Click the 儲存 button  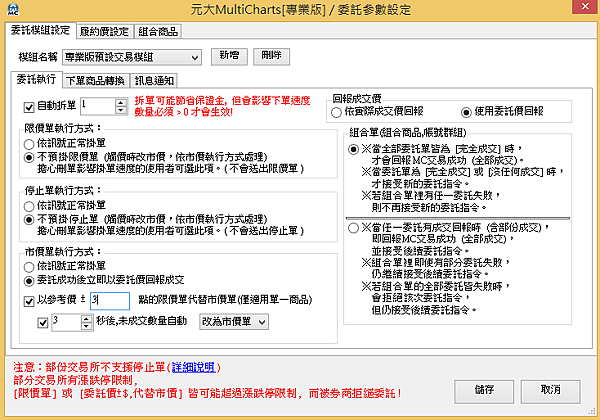(484, 391)
